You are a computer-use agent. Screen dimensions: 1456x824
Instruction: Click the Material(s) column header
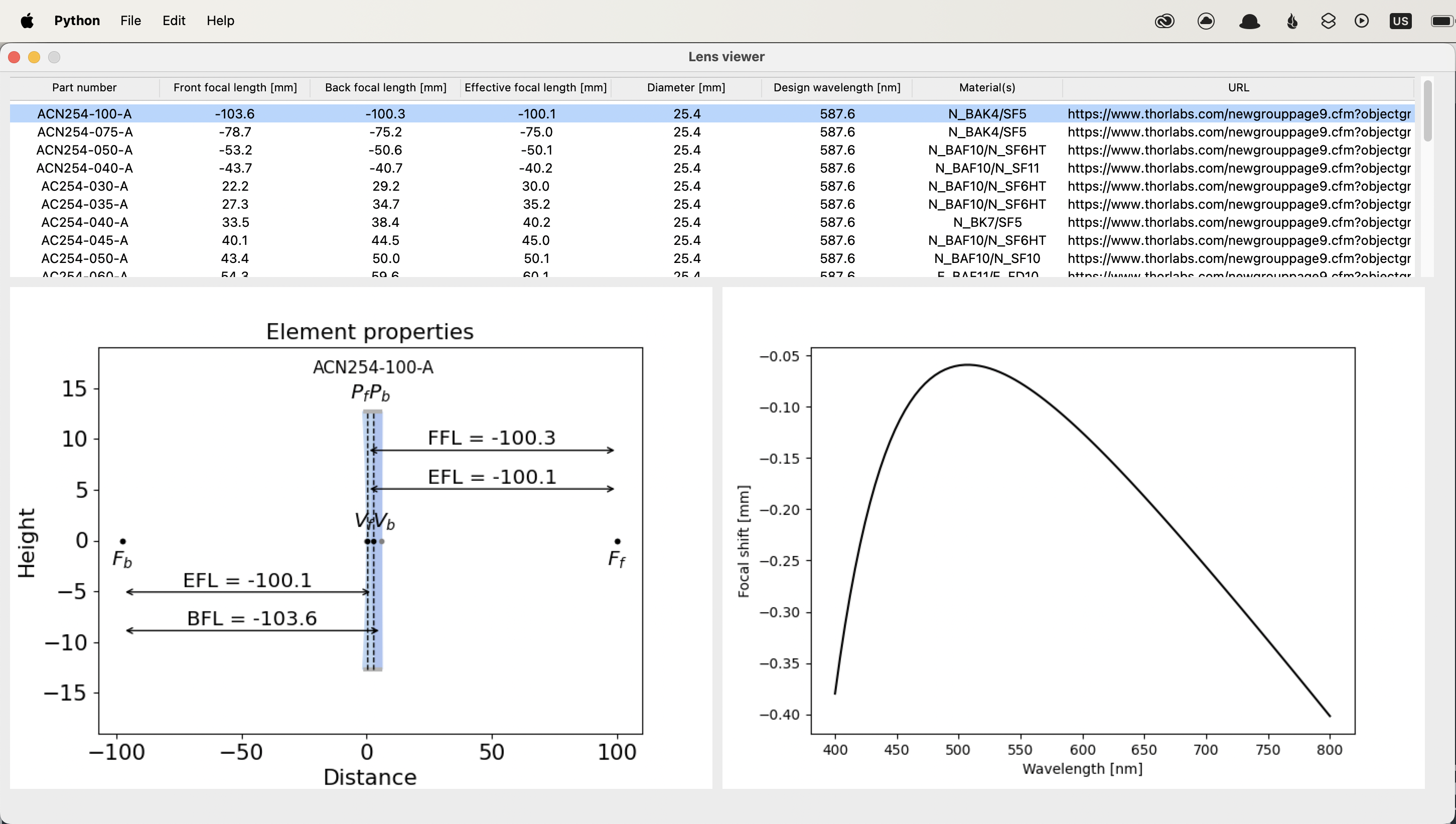[x=986, y=88]
